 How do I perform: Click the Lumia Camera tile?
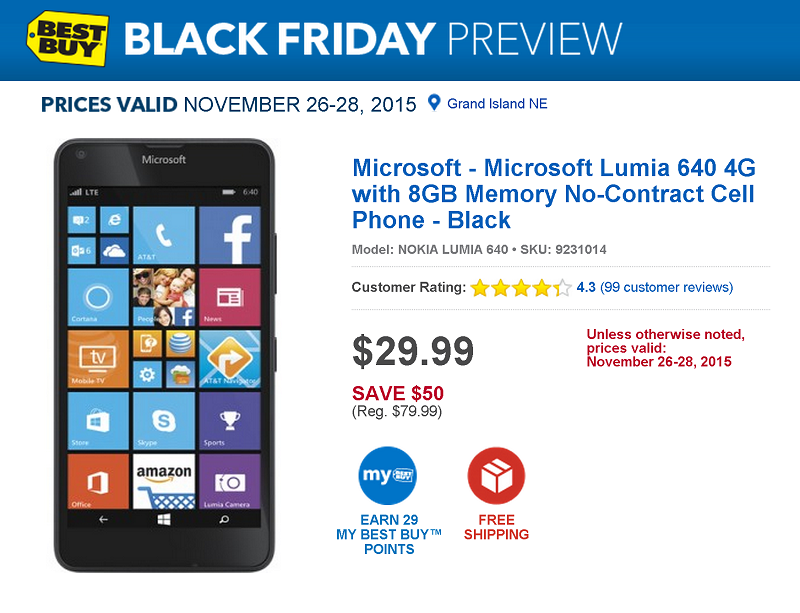[230, 481]
